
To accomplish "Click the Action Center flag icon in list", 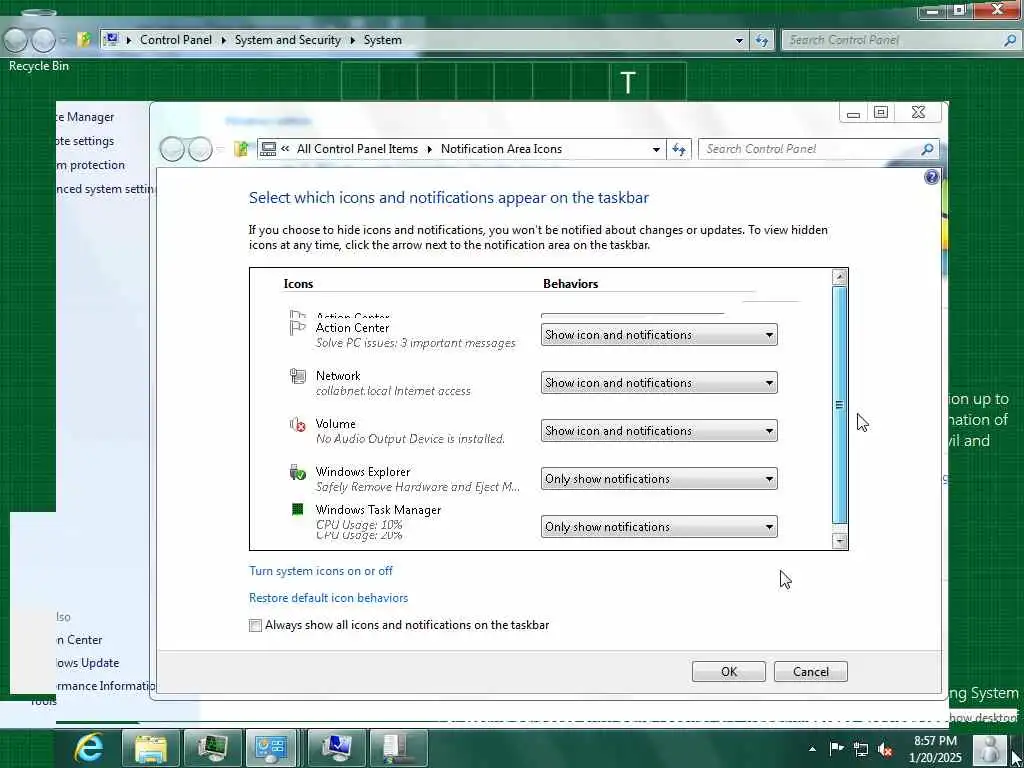I will coord(297,328).
